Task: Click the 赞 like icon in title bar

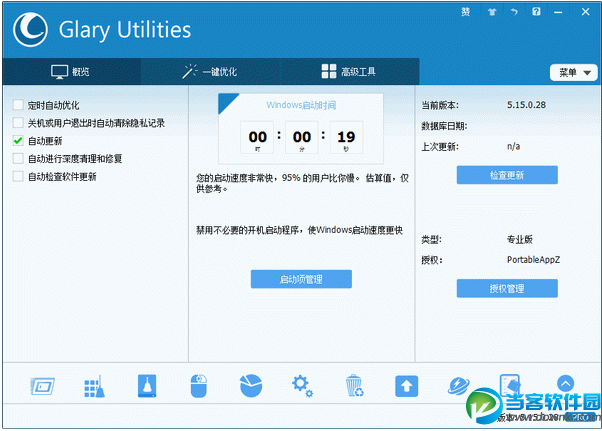Action: point(466,12)
